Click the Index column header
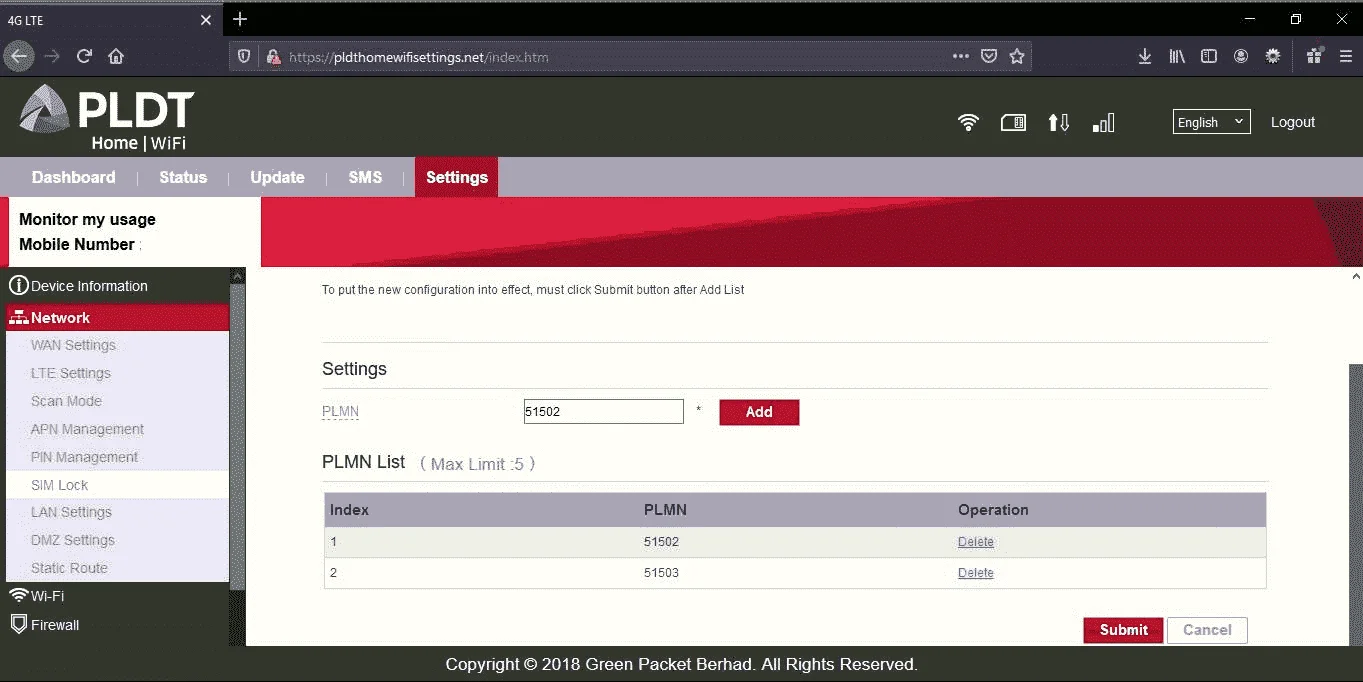This screenshot has height=682, width=1363. tap(349, 510)
